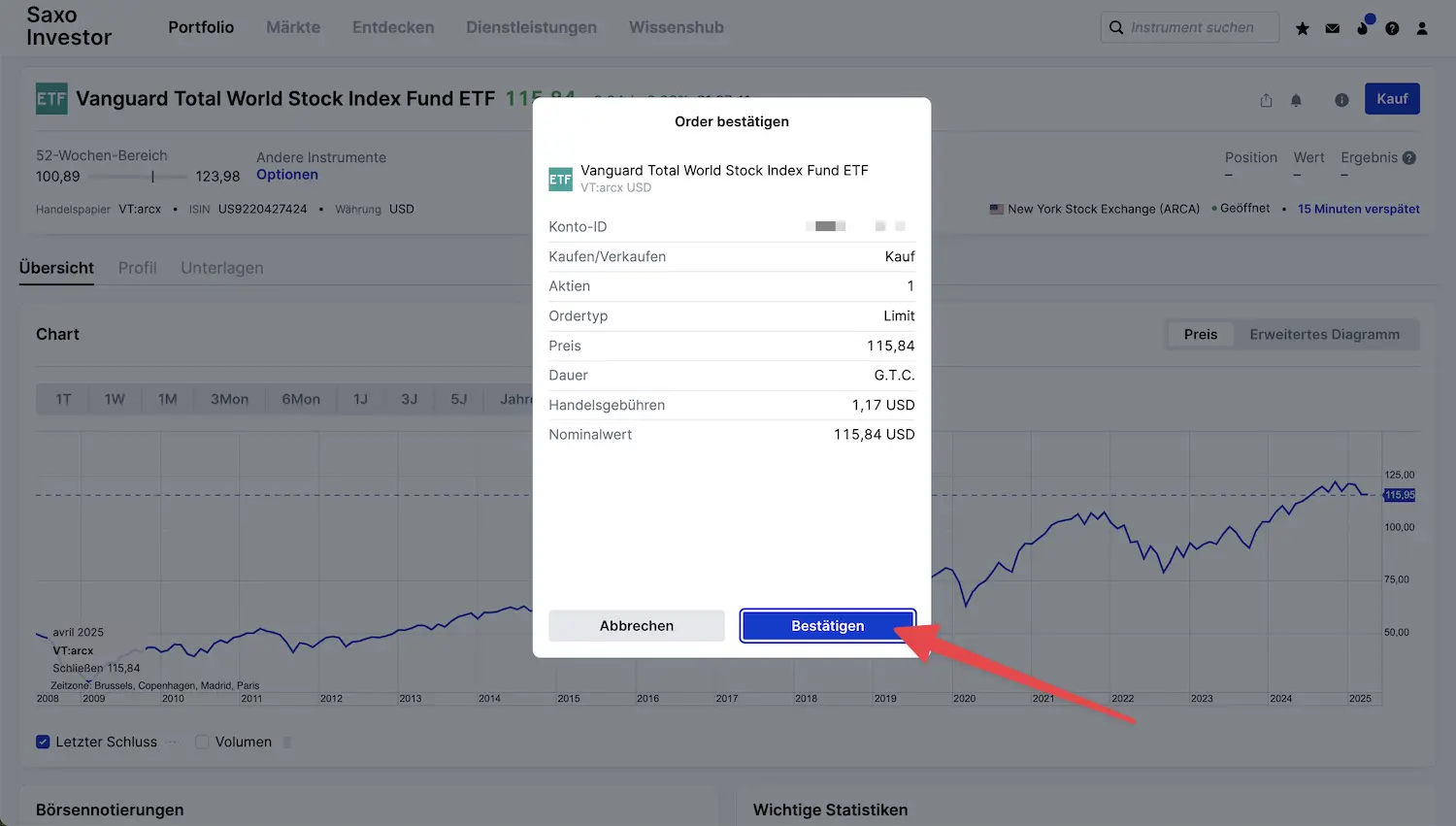The width and height of the screenshot is (1456, 826).
Task: Click the Instrument suchen search field
Action: pyautogui.click(x=1190, y=27)
